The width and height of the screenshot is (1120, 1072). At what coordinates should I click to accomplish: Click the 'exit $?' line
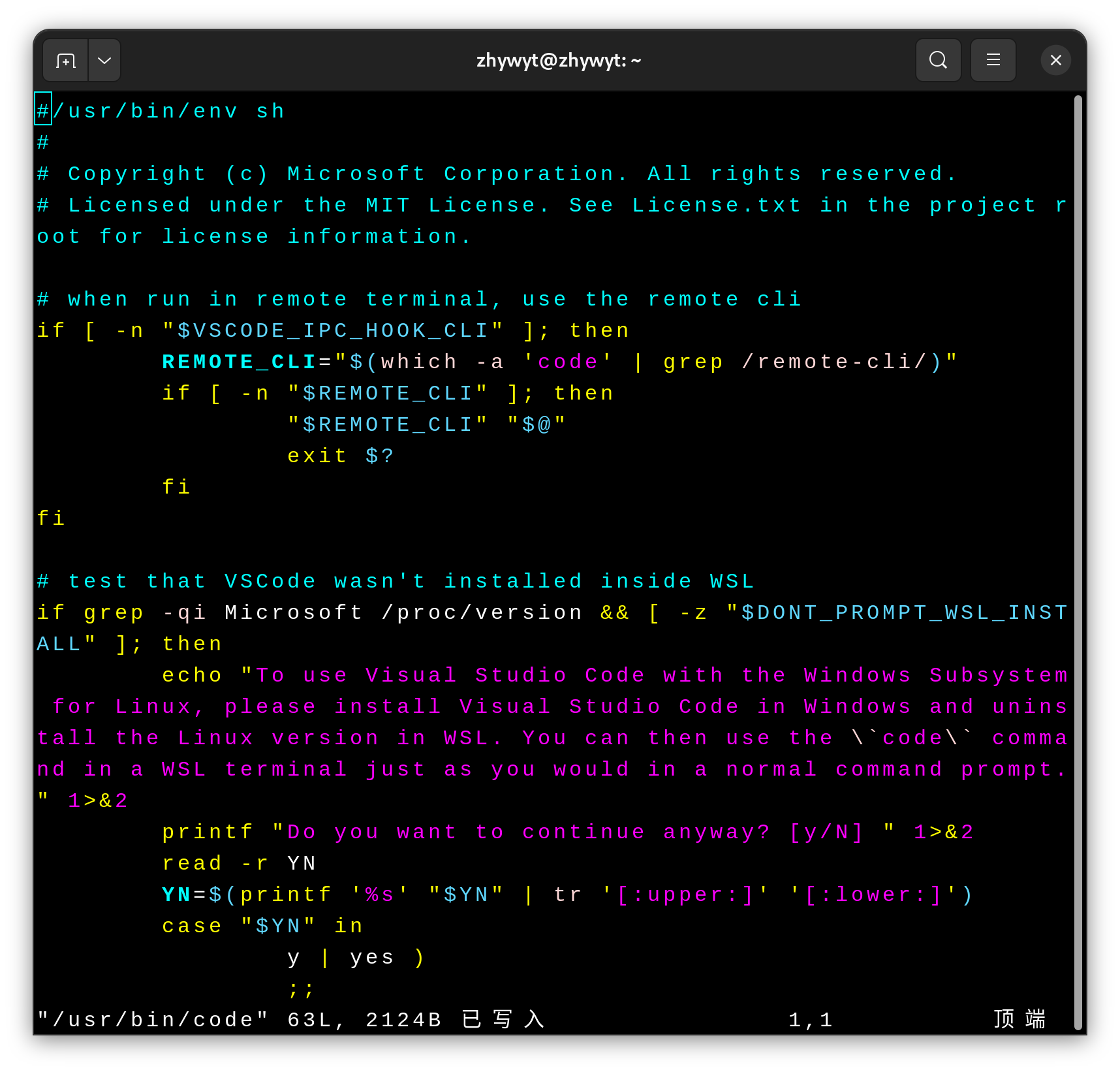point(340,456)
